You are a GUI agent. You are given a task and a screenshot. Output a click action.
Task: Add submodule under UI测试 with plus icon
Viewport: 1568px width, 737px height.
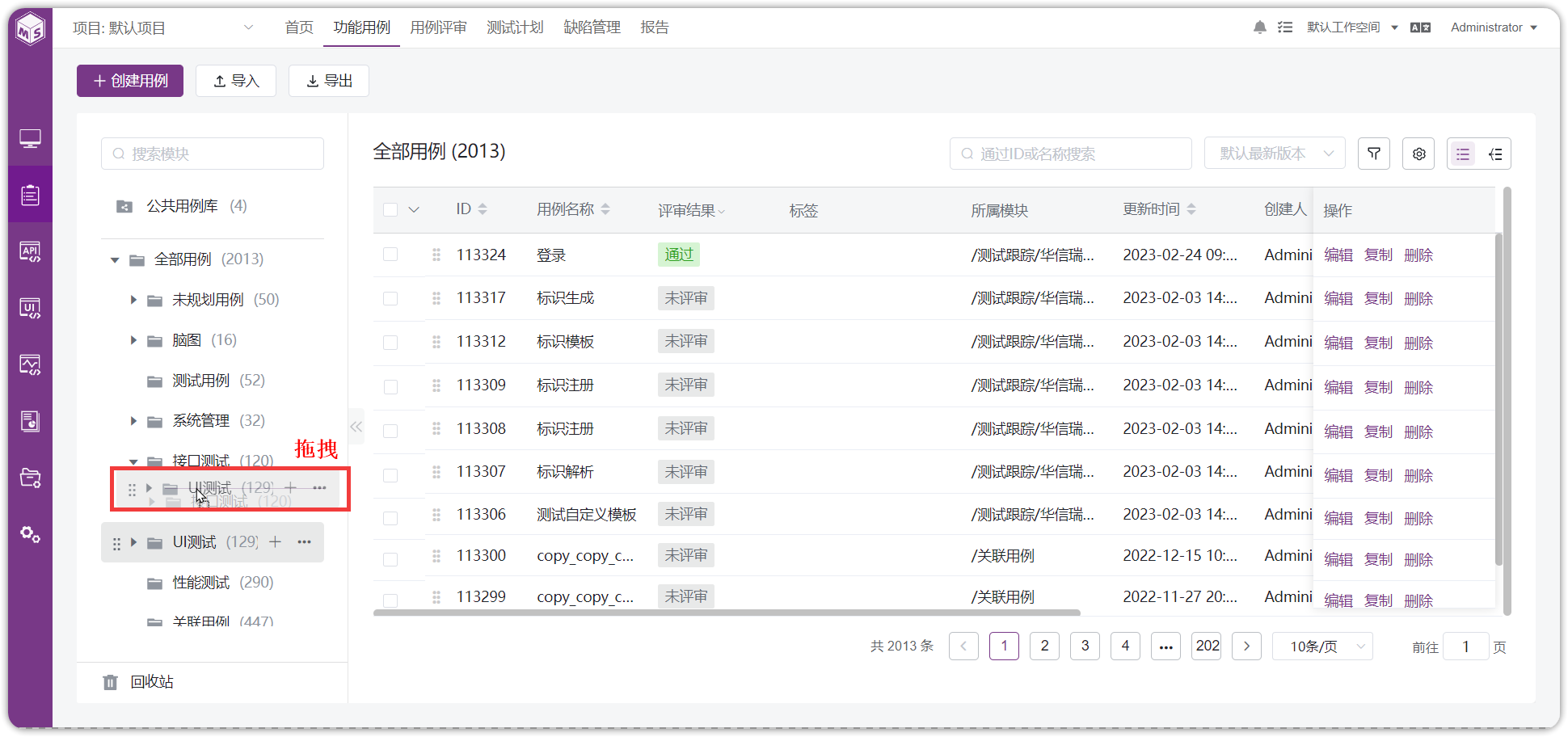275,542
